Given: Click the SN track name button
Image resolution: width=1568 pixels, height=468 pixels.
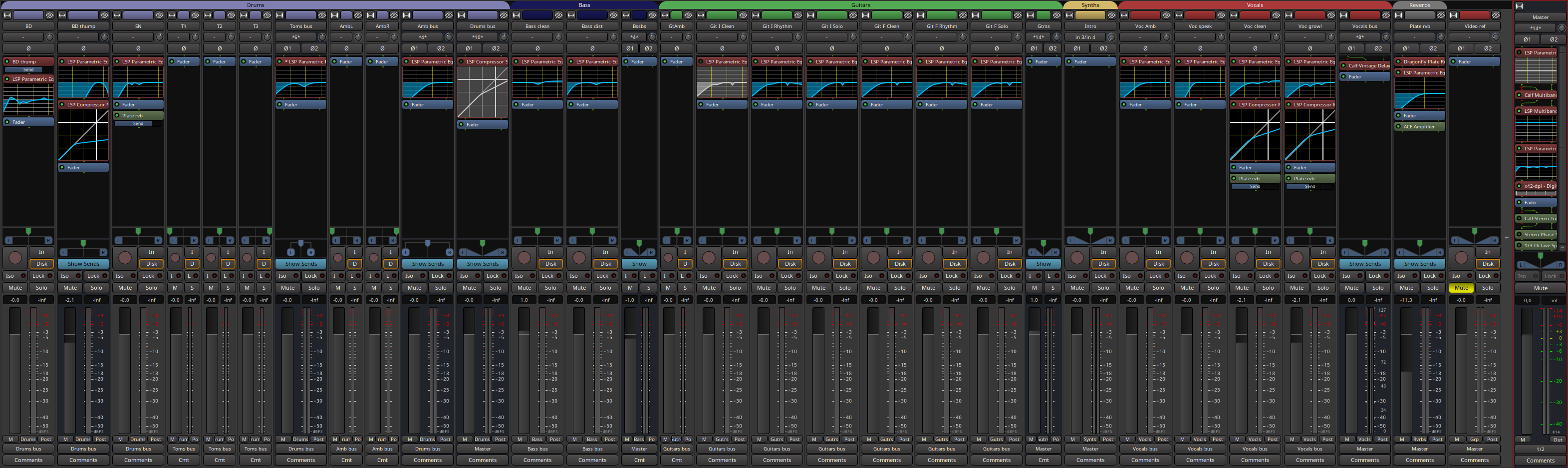Looking at the screenshot, I should tap(138, 26).
